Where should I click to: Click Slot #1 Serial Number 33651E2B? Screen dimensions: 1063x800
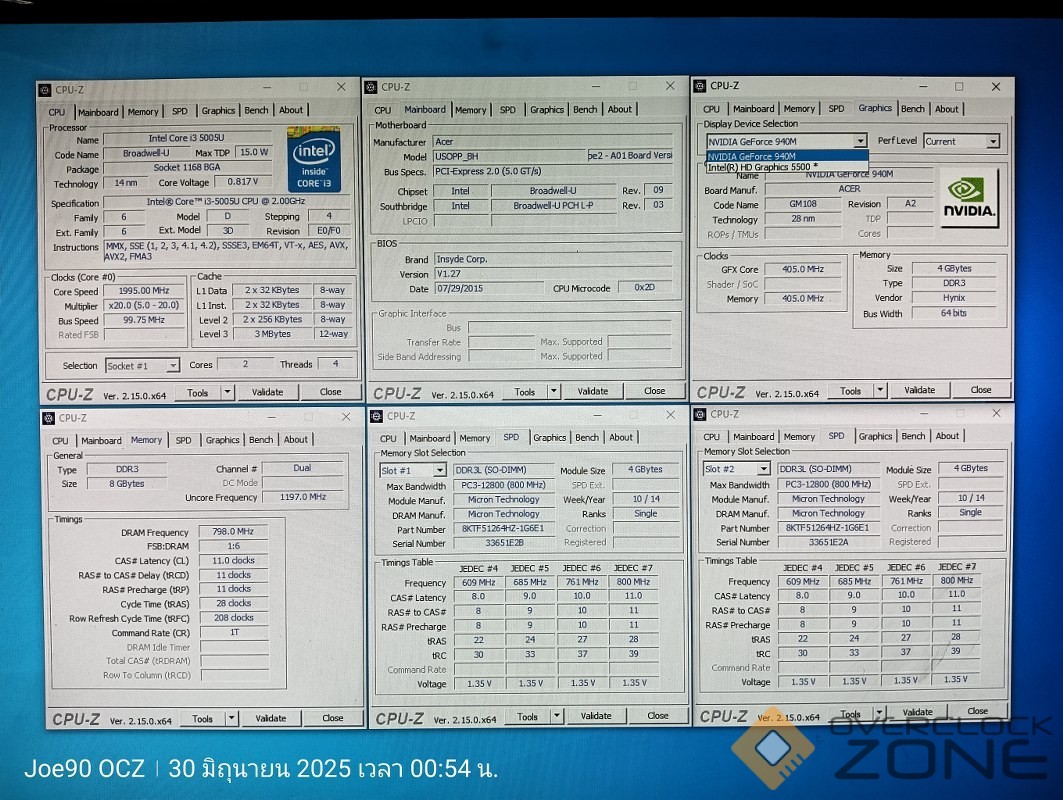click(504, 543)
